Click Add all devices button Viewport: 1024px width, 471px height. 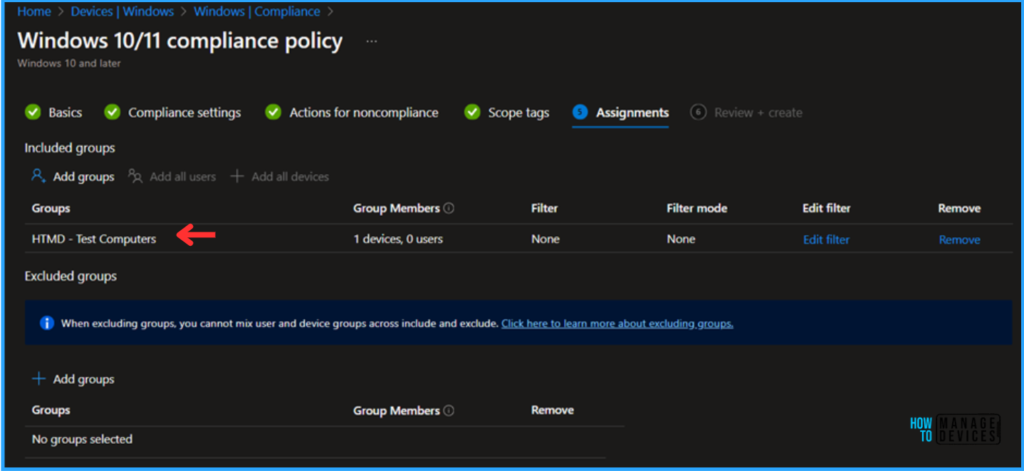[x=290, y=176]
